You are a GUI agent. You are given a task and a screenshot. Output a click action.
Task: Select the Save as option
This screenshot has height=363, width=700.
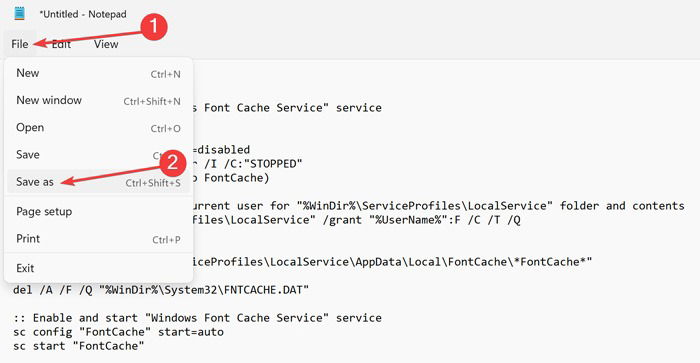98,182
